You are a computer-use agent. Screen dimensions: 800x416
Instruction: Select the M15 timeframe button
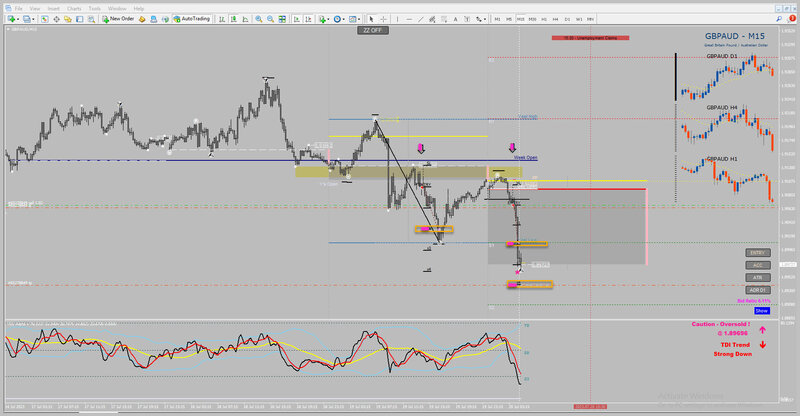click(520, 19)
